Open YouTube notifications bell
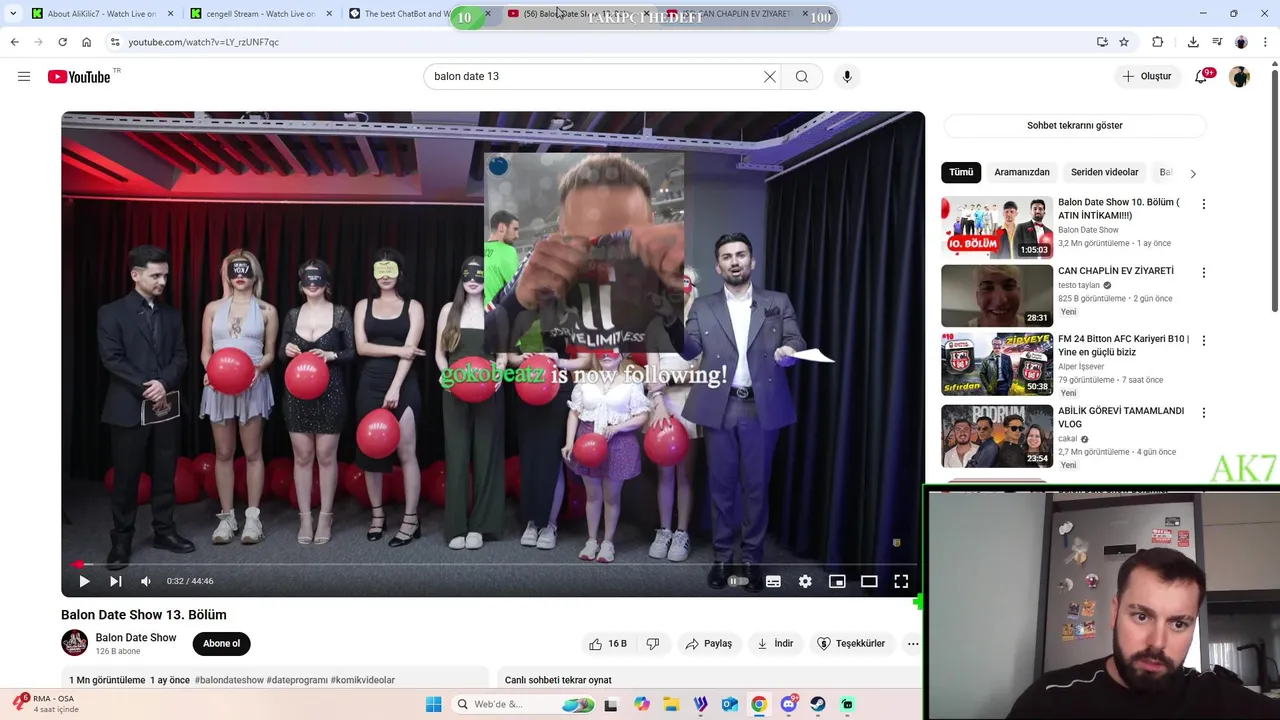 click(x=1201, y=76)
